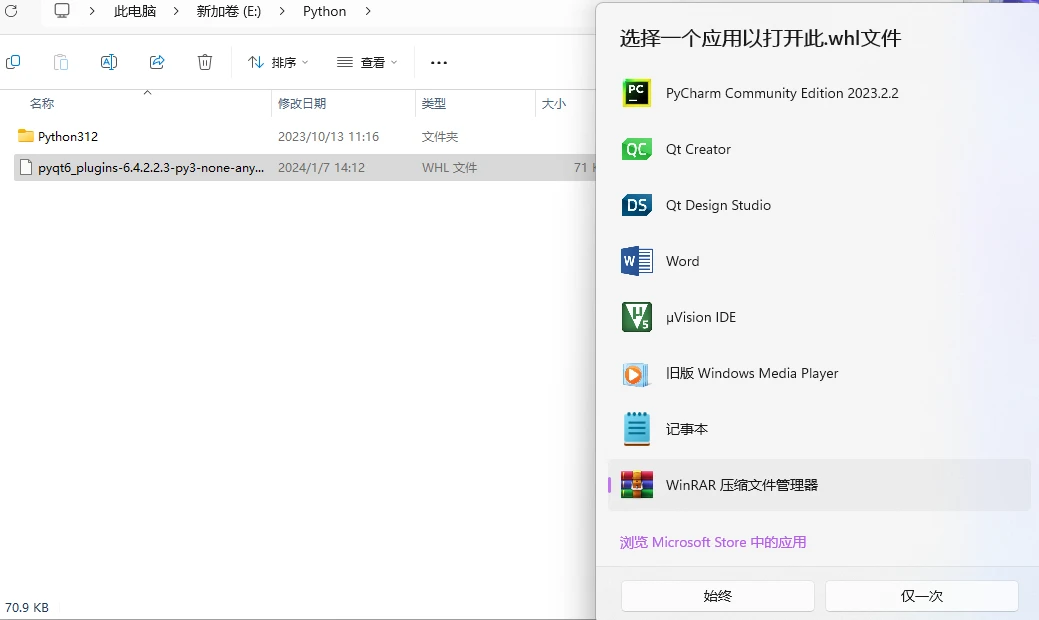Click the Windows Media Player icon
Screen dimensions: 1039x620
pyautogui.click(x=637, y=374)
